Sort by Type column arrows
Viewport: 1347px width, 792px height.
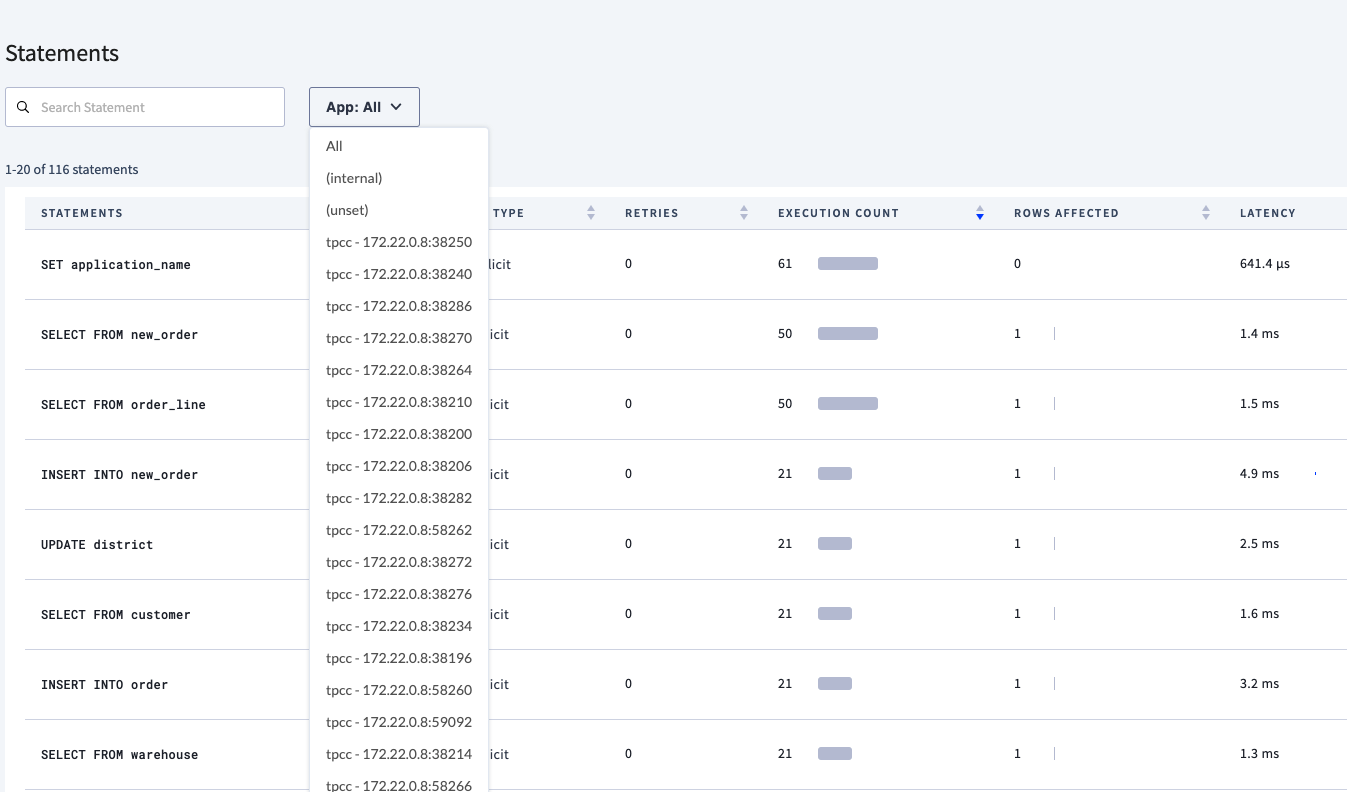[x=591, y=213]
